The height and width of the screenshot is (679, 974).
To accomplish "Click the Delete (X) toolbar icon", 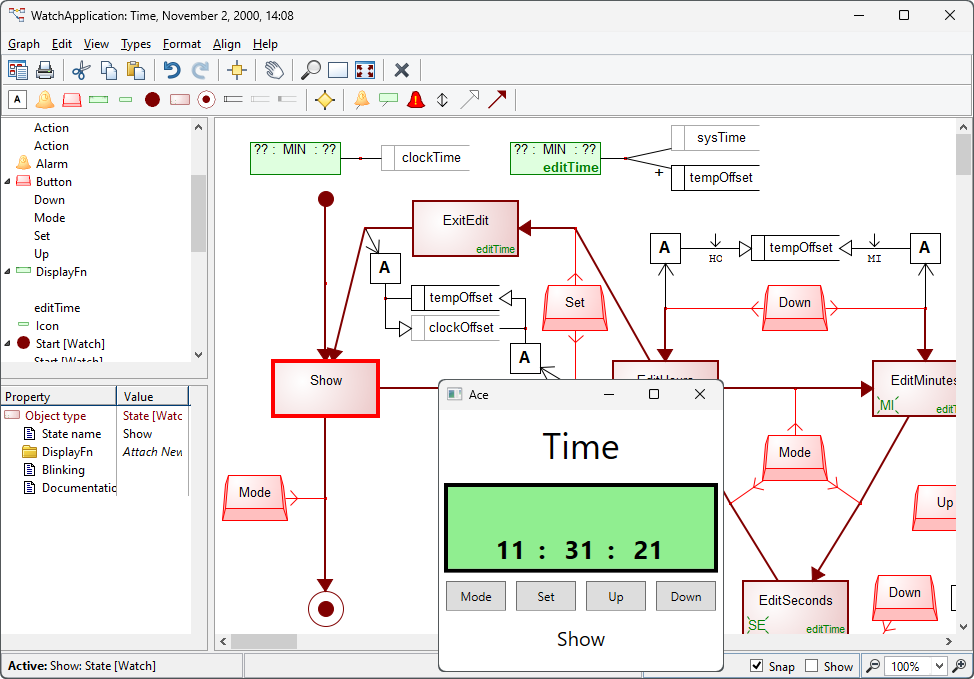I will point(401,70).
